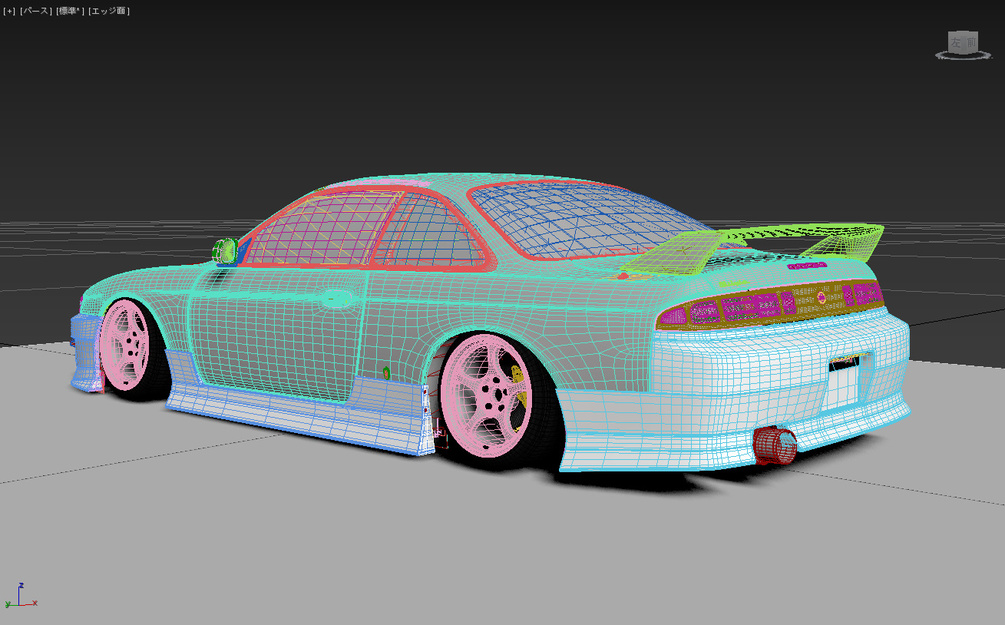Screen dimensions: 1005x625
Task: Select the pink rear wheel rim
Action: click(x=487, y=394)
